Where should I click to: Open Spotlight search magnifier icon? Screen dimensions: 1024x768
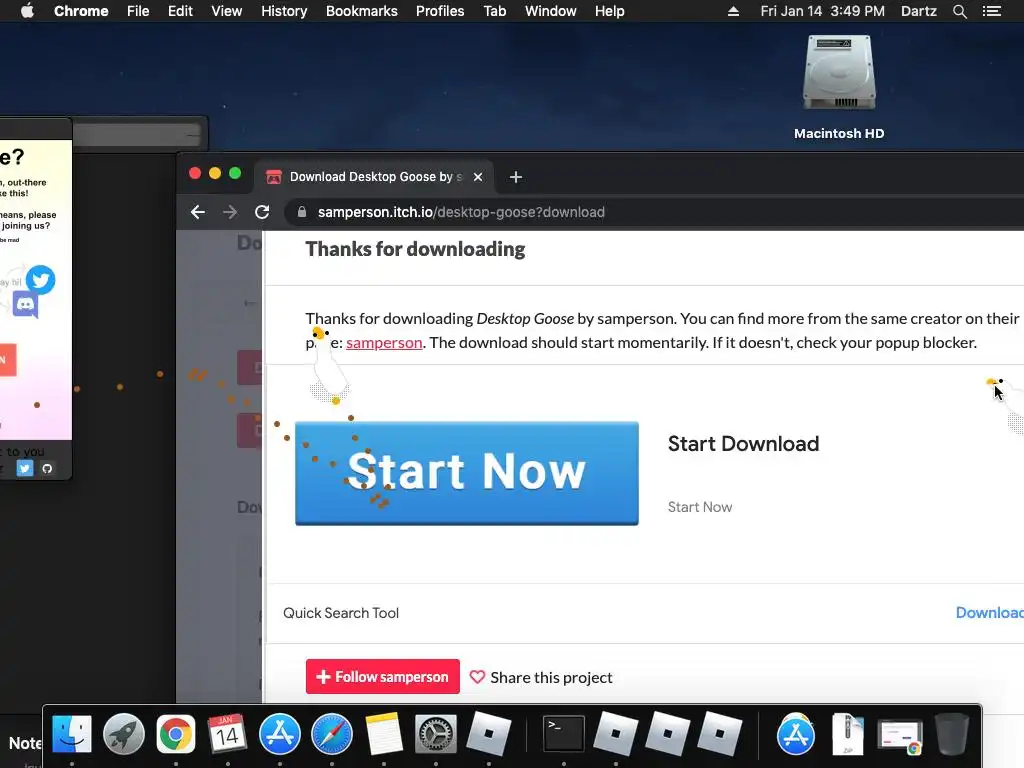pyautogui.click(x=959, y=11)
